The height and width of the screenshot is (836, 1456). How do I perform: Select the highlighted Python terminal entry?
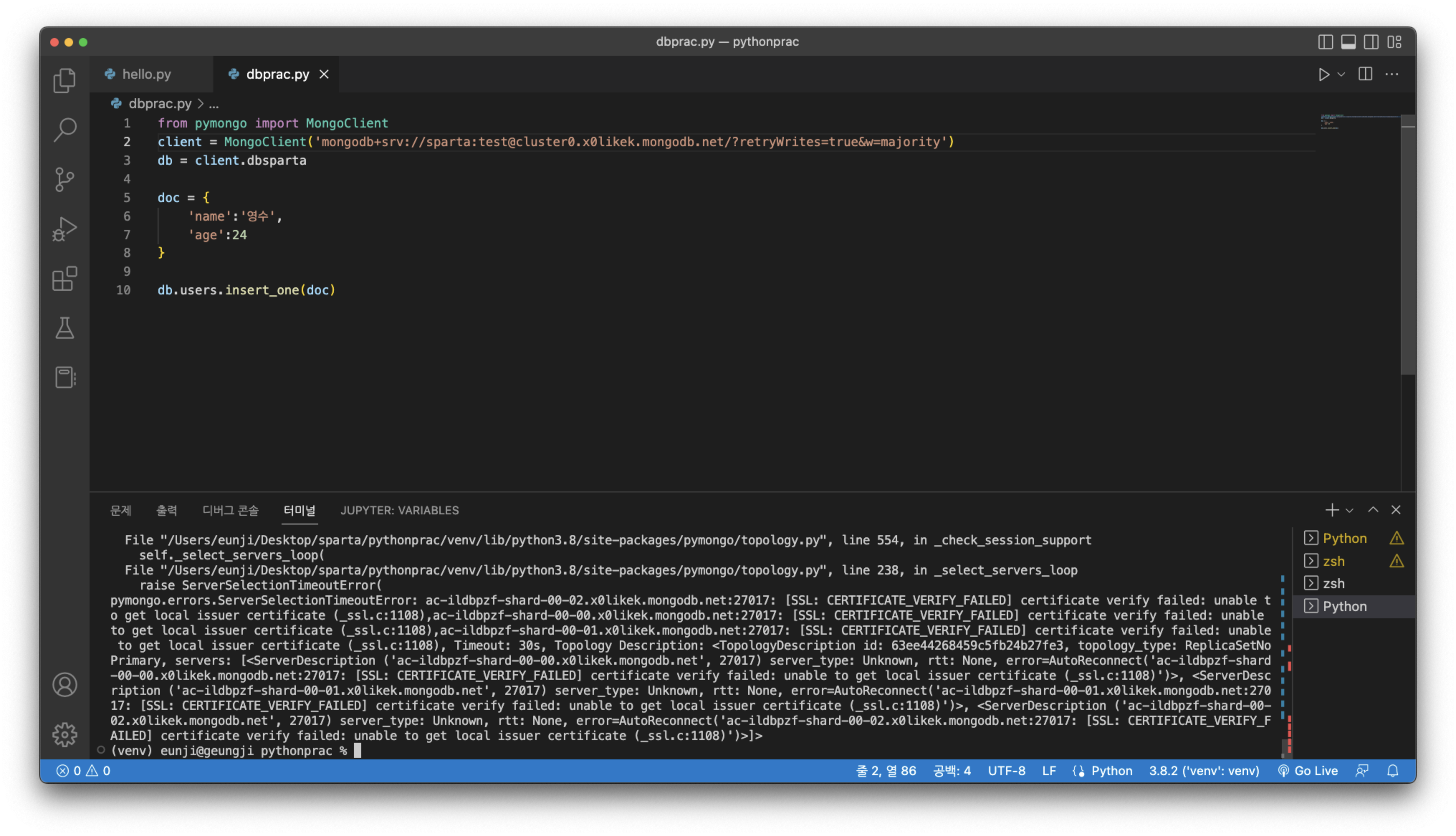(1354, 606)
